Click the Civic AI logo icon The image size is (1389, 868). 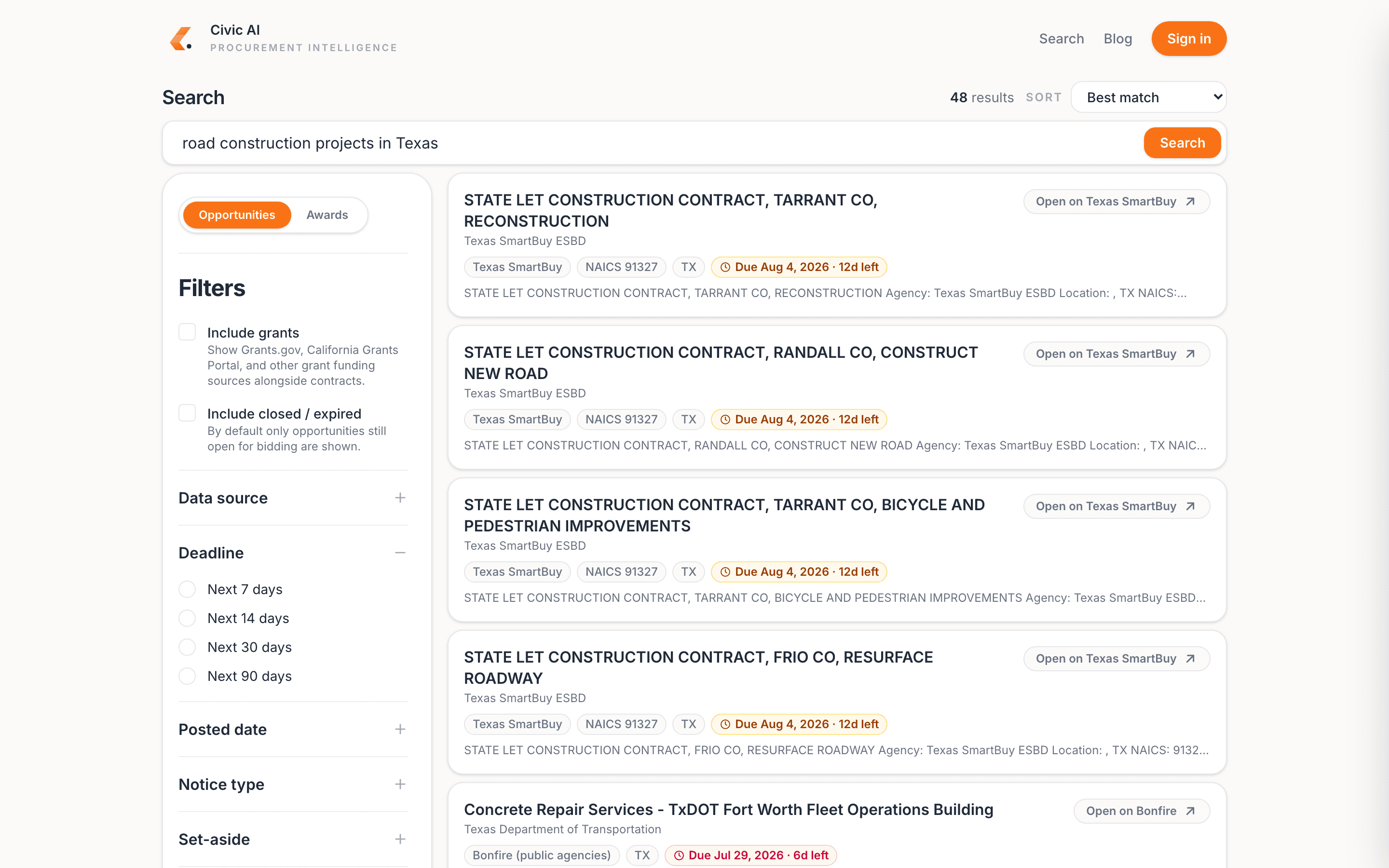click(181, 39)
